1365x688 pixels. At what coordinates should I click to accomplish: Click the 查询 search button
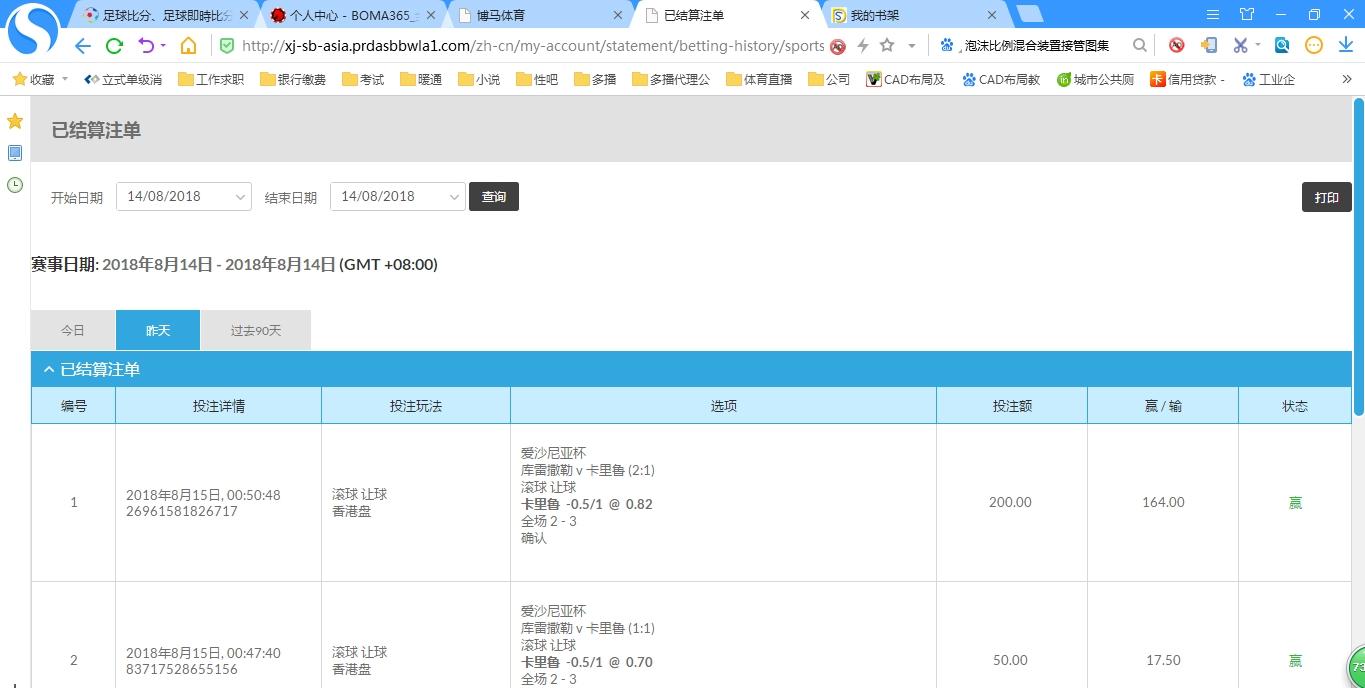pyautogui.click(x=494, y=197)
